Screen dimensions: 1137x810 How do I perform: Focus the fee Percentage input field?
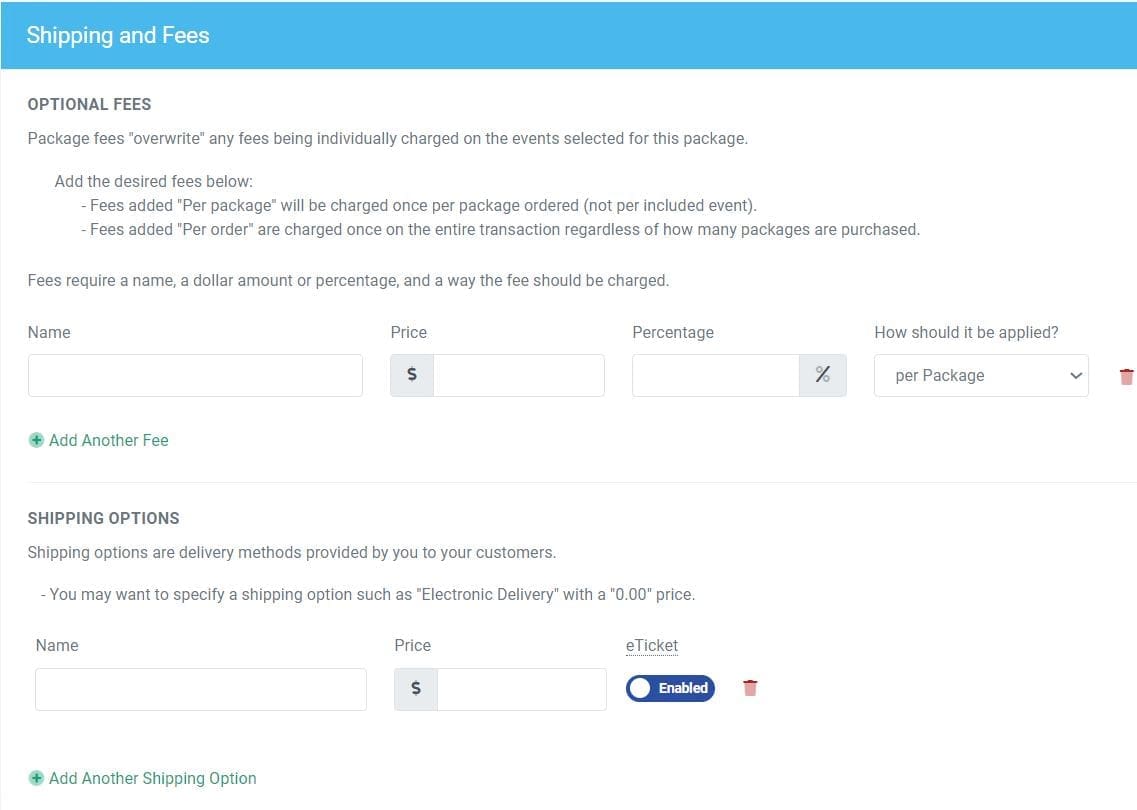point(715,375)
